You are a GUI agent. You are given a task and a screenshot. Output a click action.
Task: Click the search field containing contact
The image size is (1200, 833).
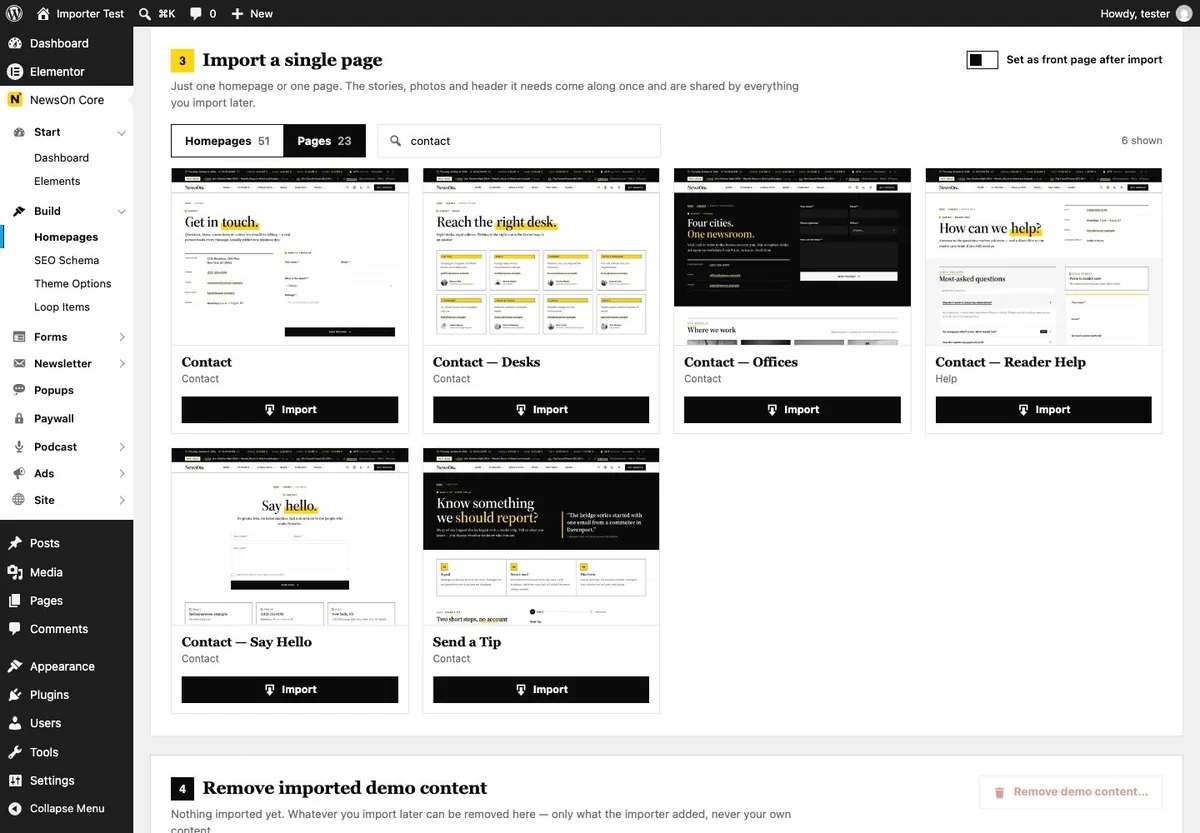tap(519, 141)
